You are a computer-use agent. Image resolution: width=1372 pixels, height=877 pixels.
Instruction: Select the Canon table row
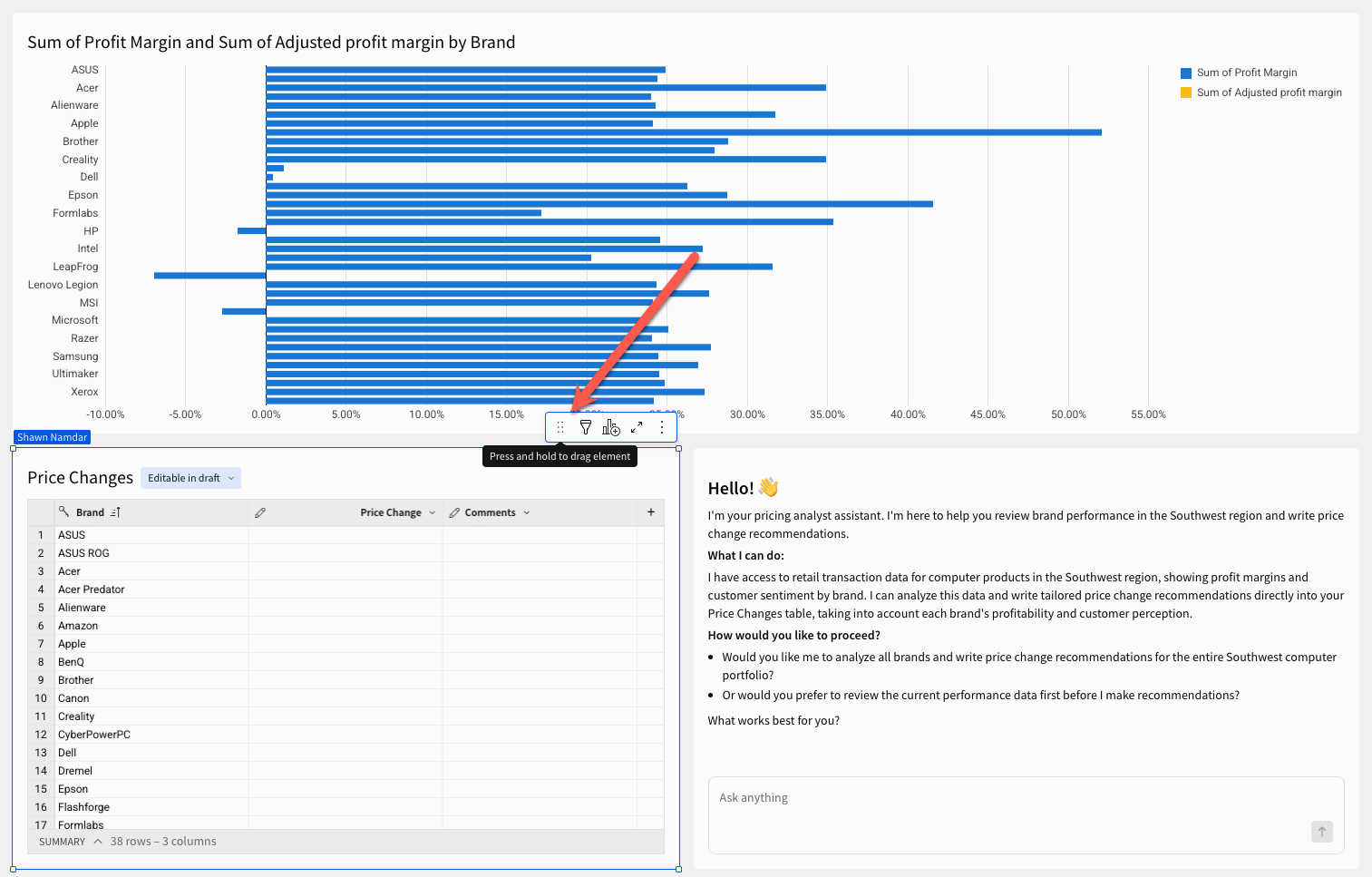pyautogui.click(x=345, y=698)
